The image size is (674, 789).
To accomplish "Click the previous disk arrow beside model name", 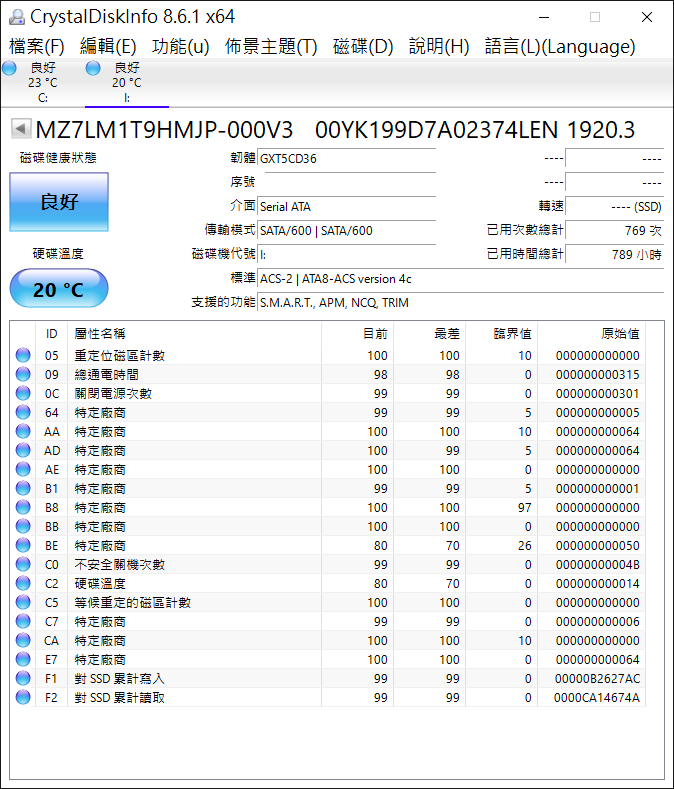I will pyautogui.click(x=21, y=129).
